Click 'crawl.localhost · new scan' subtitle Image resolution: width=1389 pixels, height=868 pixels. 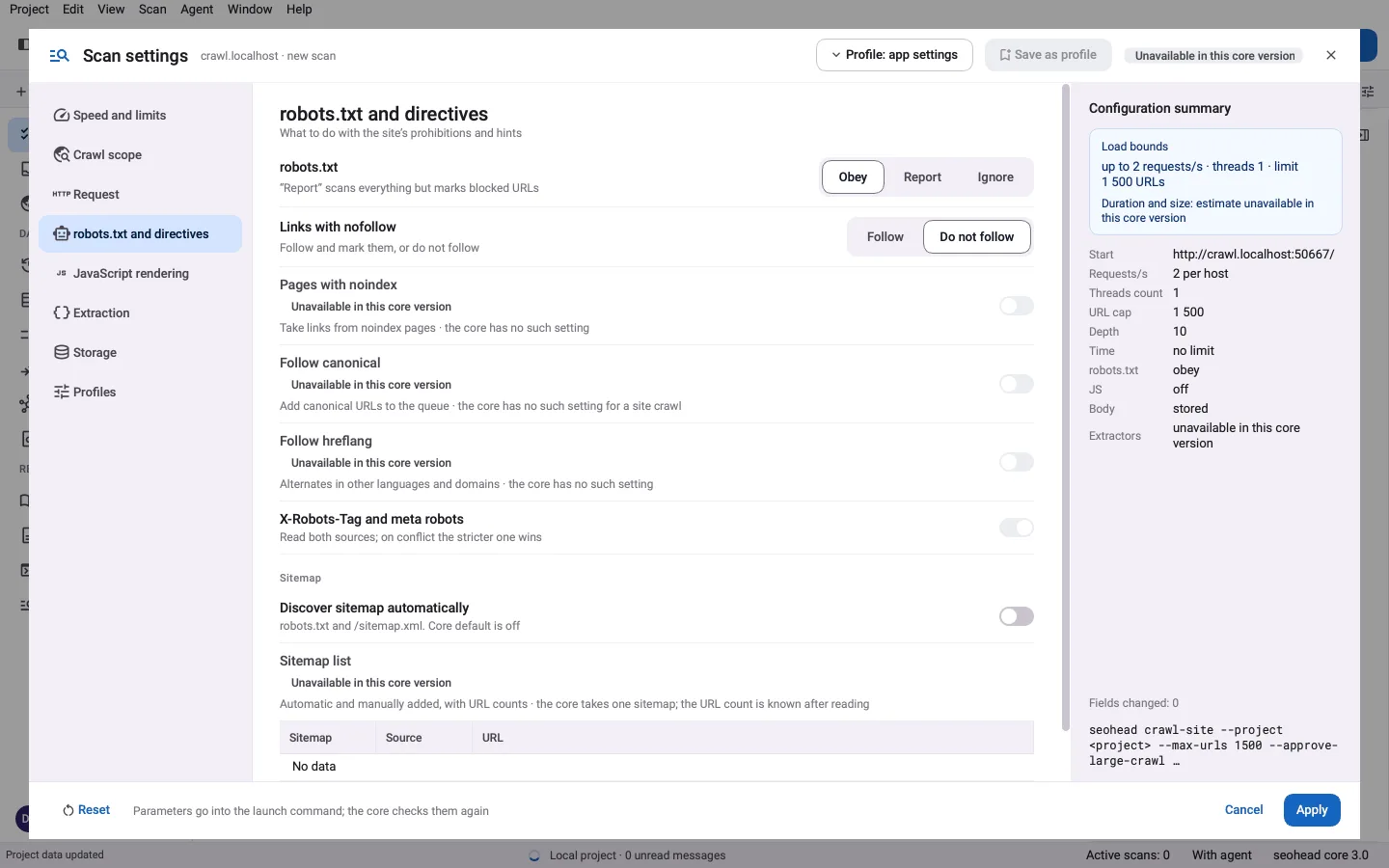tap(268, 56)
